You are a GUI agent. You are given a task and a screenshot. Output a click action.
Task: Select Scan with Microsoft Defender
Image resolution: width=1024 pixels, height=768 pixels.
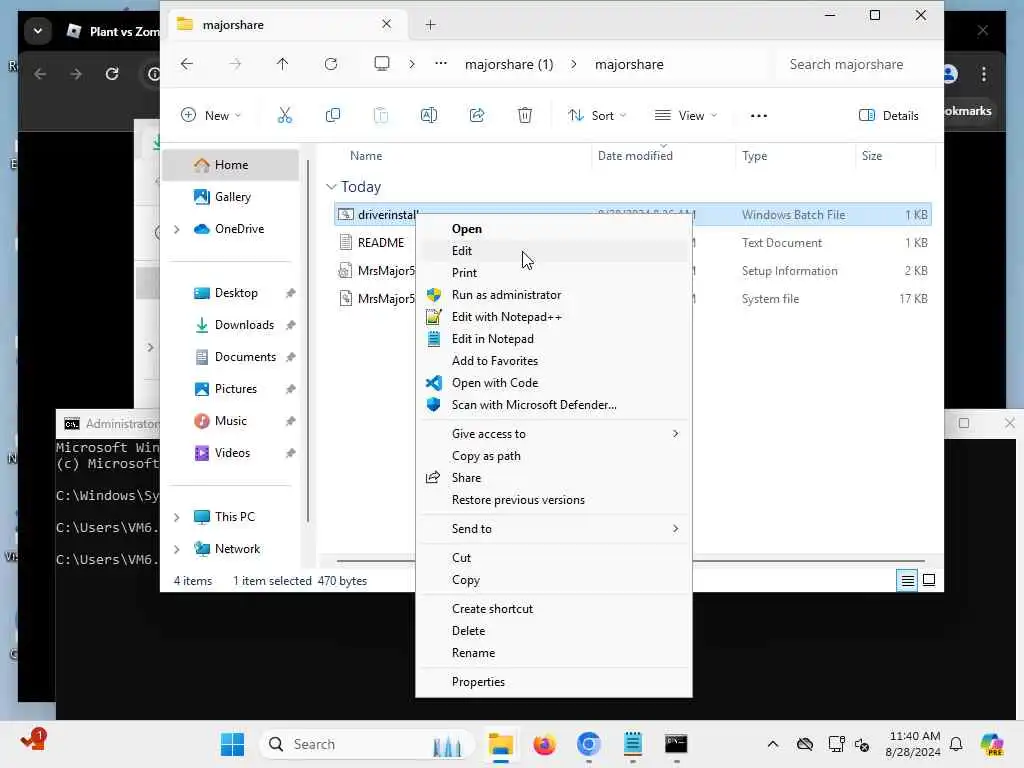point(554,405)
